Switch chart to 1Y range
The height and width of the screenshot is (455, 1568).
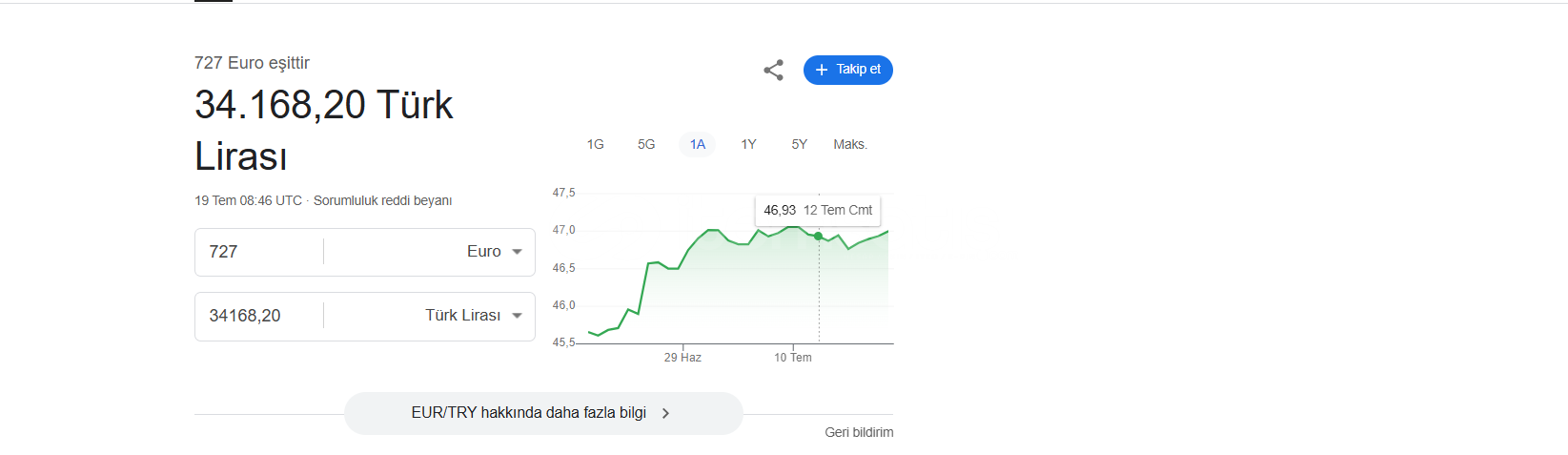tap(748, 144)
